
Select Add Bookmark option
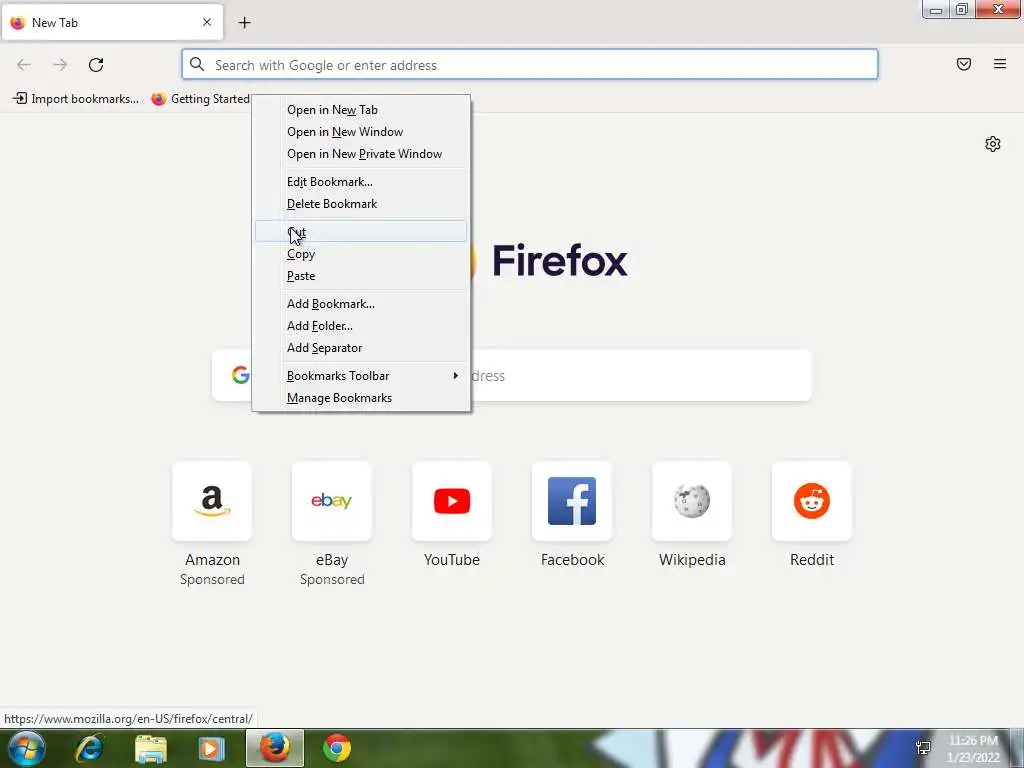pyautogui.click(x=361, y=304)
